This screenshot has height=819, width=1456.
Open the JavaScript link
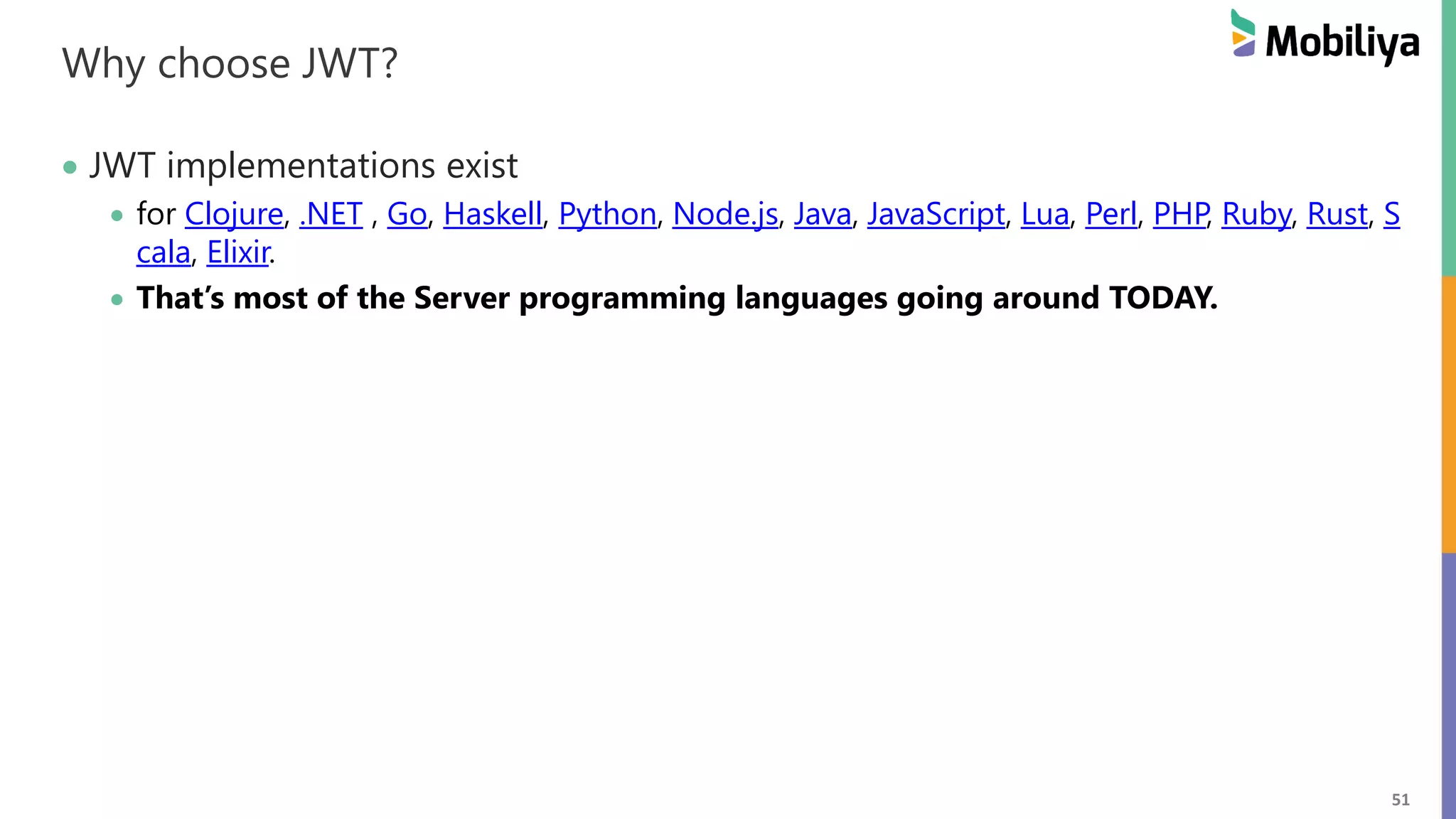click(x=936, y=214)
